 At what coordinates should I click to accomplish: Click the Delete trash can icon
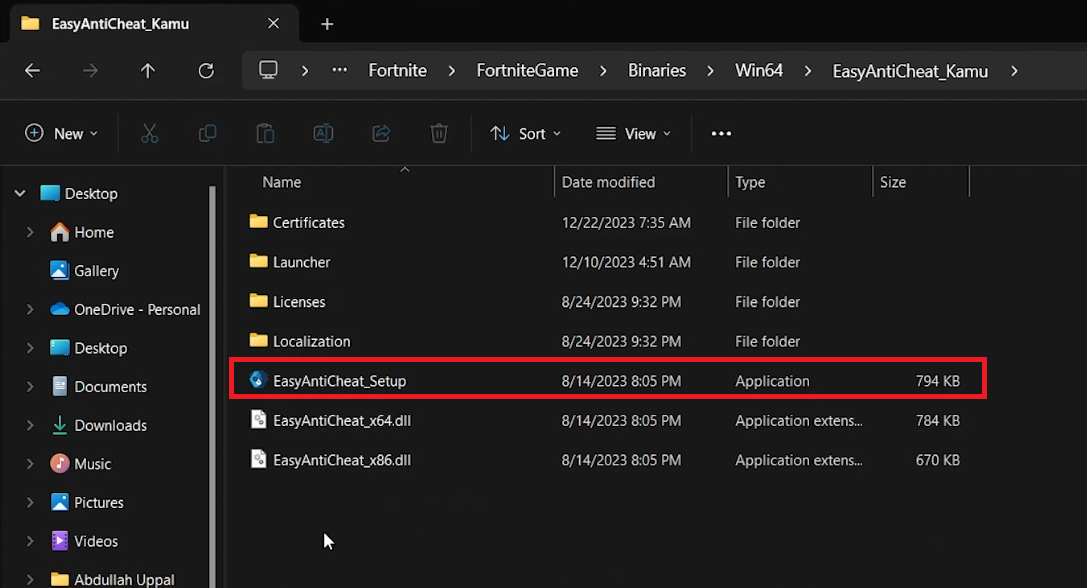[438, 133]
